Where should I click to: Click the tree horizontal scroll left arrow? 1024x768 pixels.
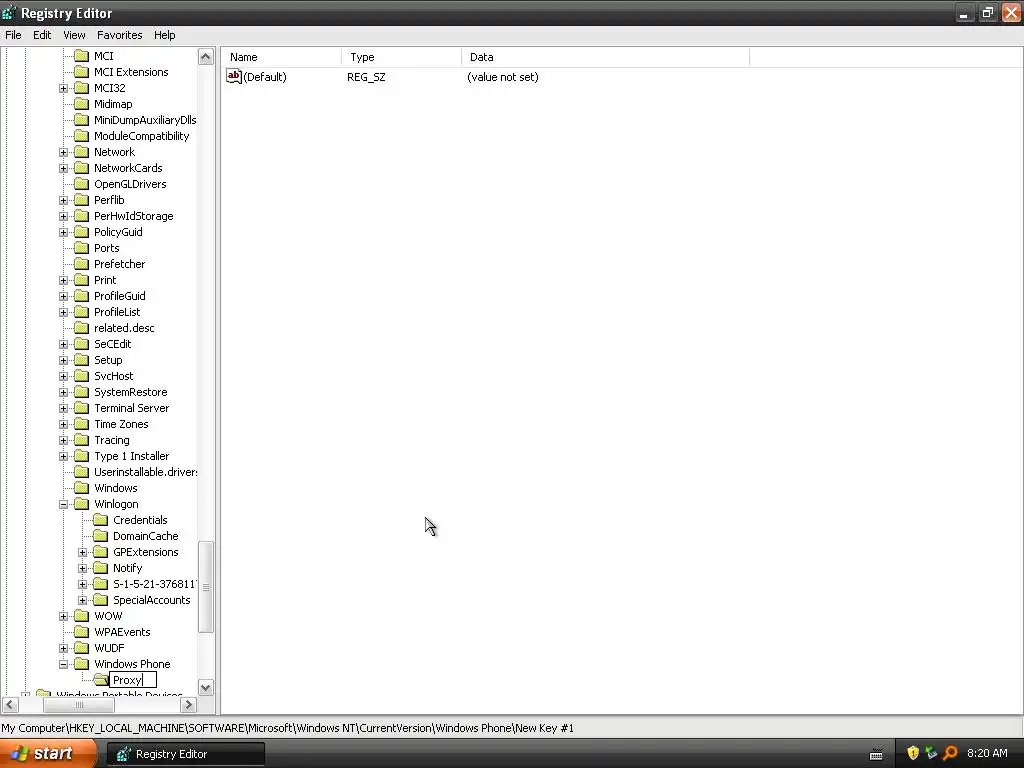[10, 705]
